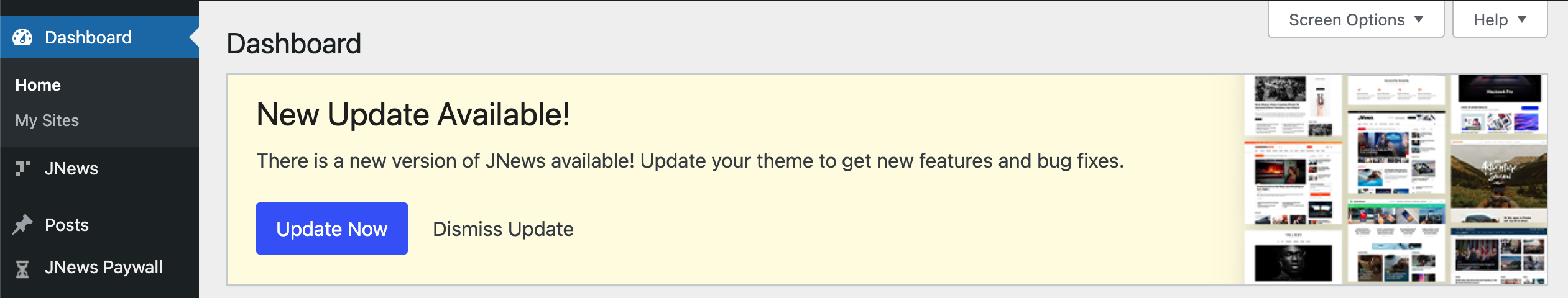Select the Home submenu item
This screenshot has width=1568, height=298.
[38, 85]
